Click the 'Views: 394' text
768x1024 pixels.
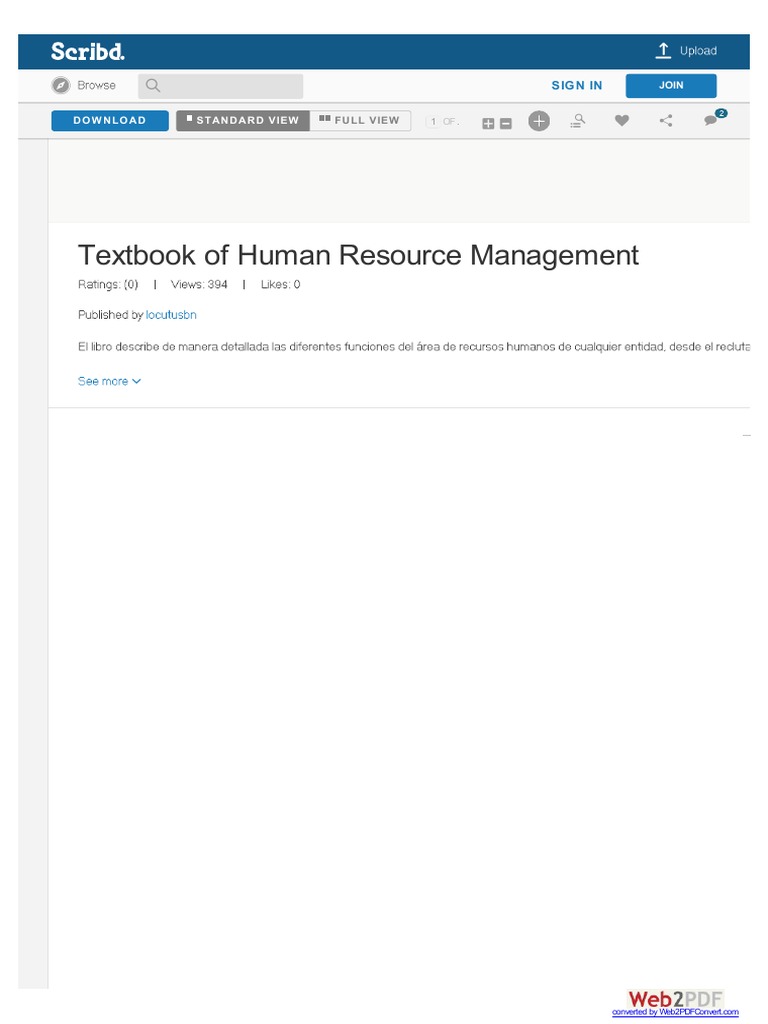tap(199, 285)
